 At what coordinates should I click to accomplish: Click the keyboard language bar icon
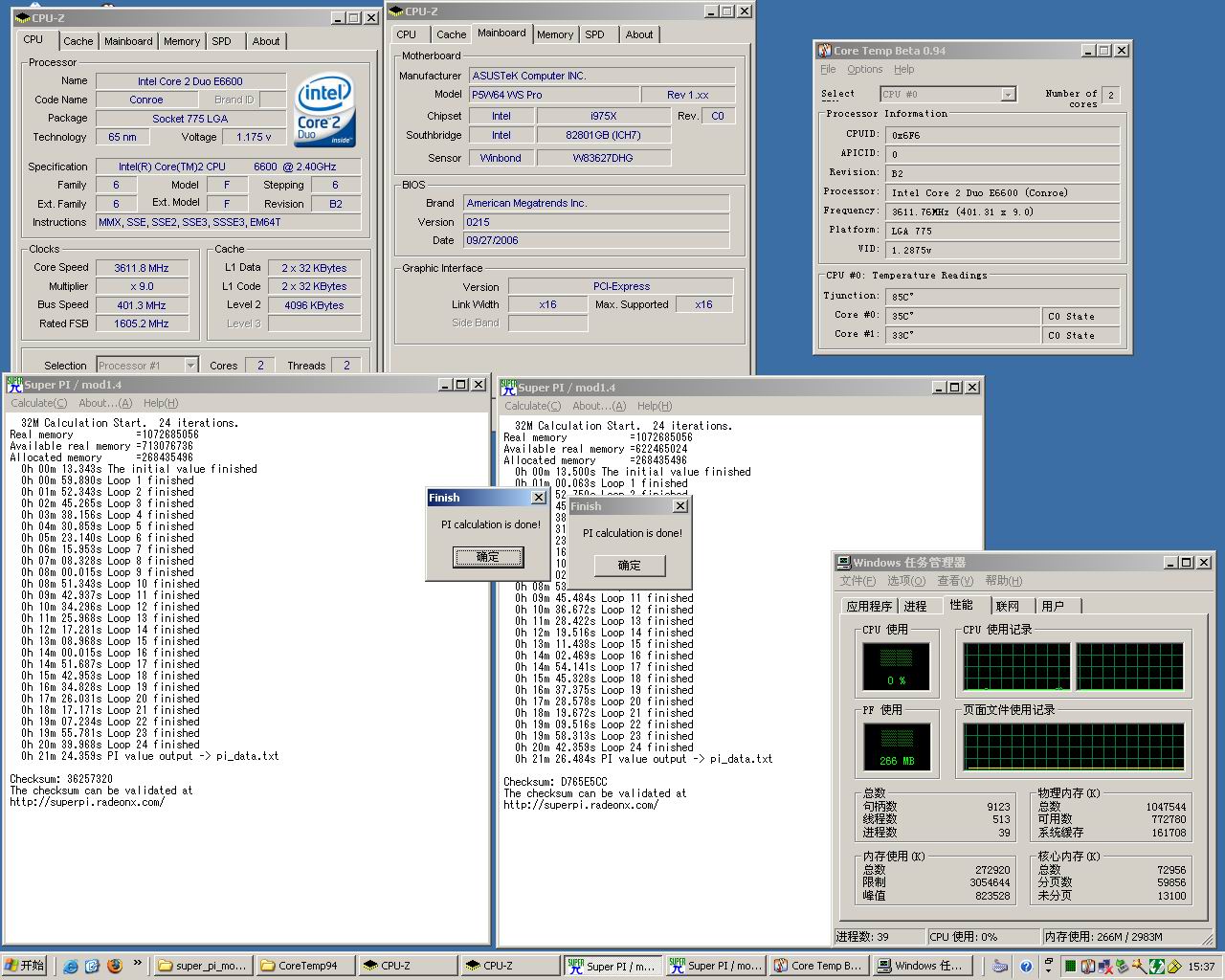tap(1000, 967)
